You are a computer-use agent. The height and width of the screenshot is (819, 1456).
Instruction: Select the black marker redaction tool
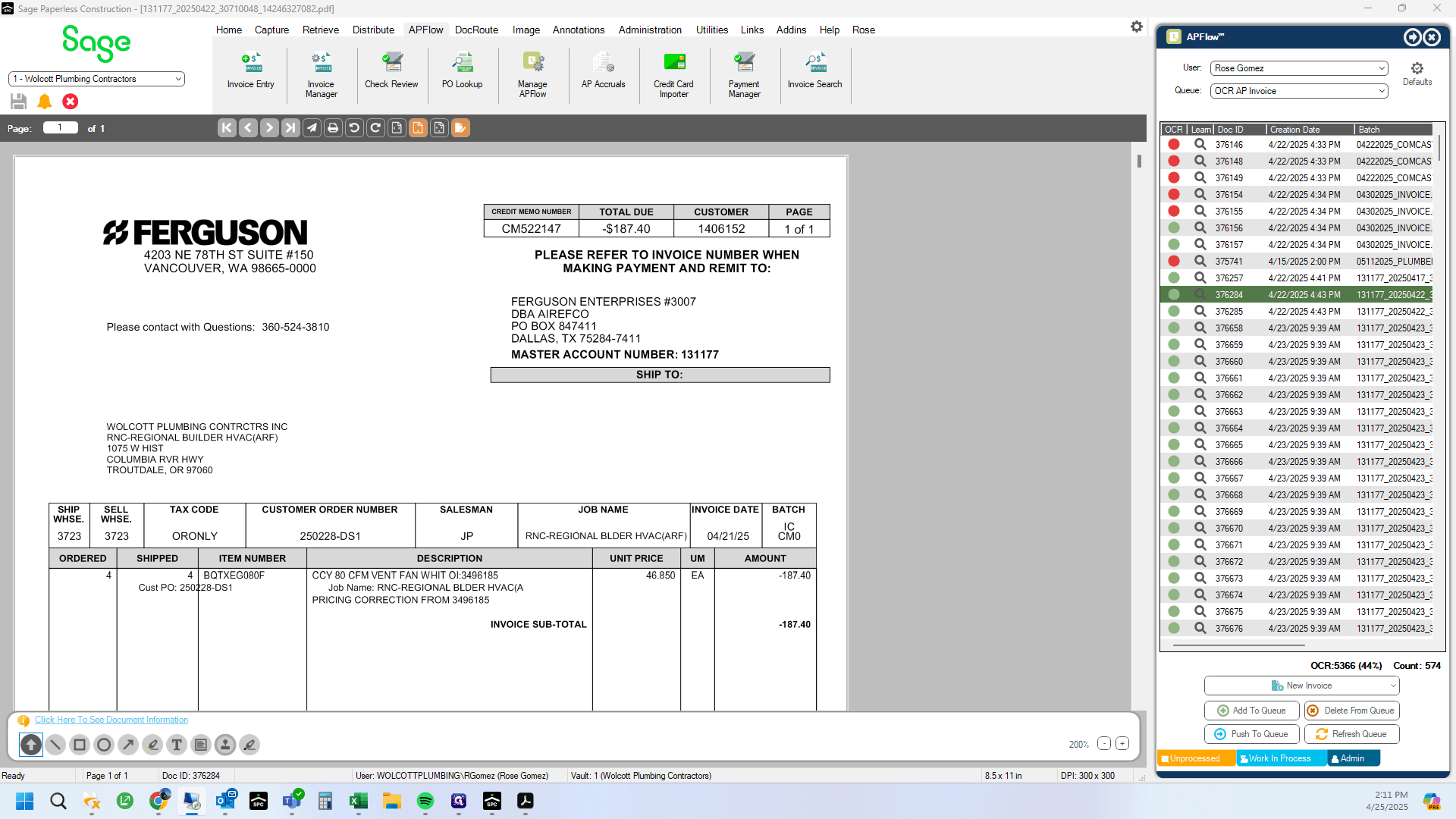click(249, 745)
